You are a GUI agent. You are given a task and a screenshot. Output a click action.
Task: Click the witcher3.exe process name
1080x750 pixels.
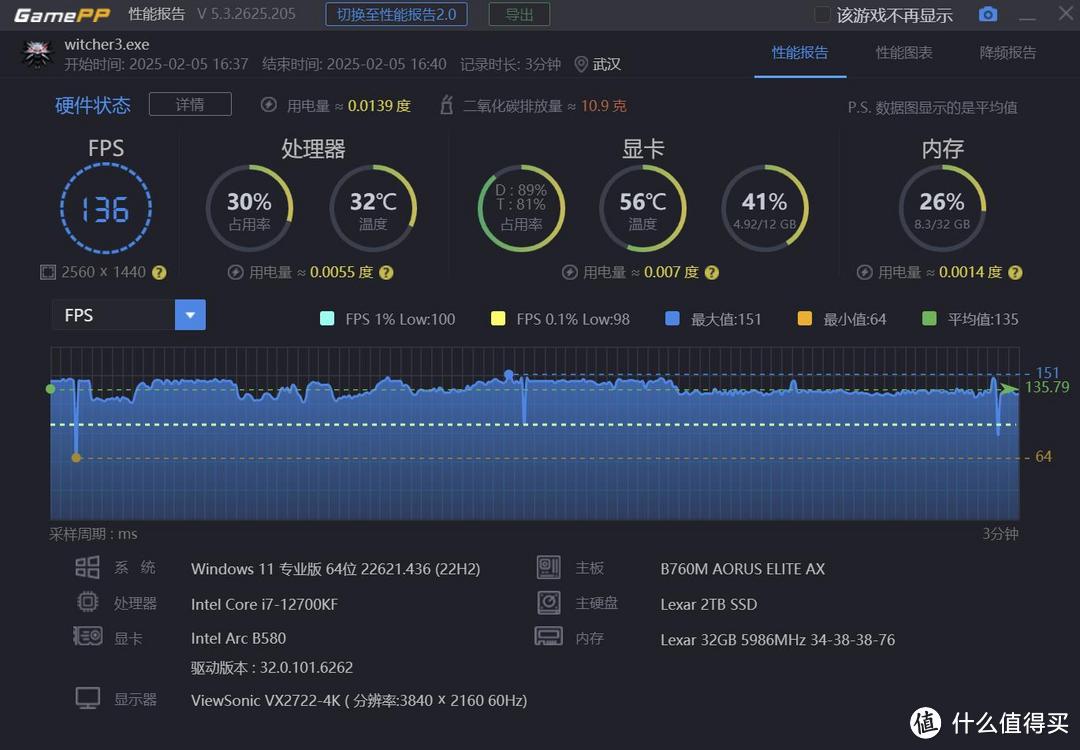pyautogui.click(x=107, y=45)
